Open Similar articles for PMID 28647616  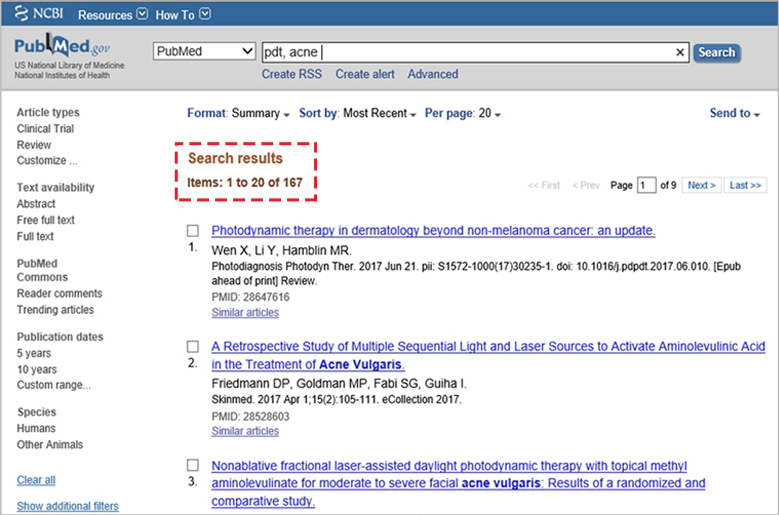pyautogui.click(x=245, y=312)
